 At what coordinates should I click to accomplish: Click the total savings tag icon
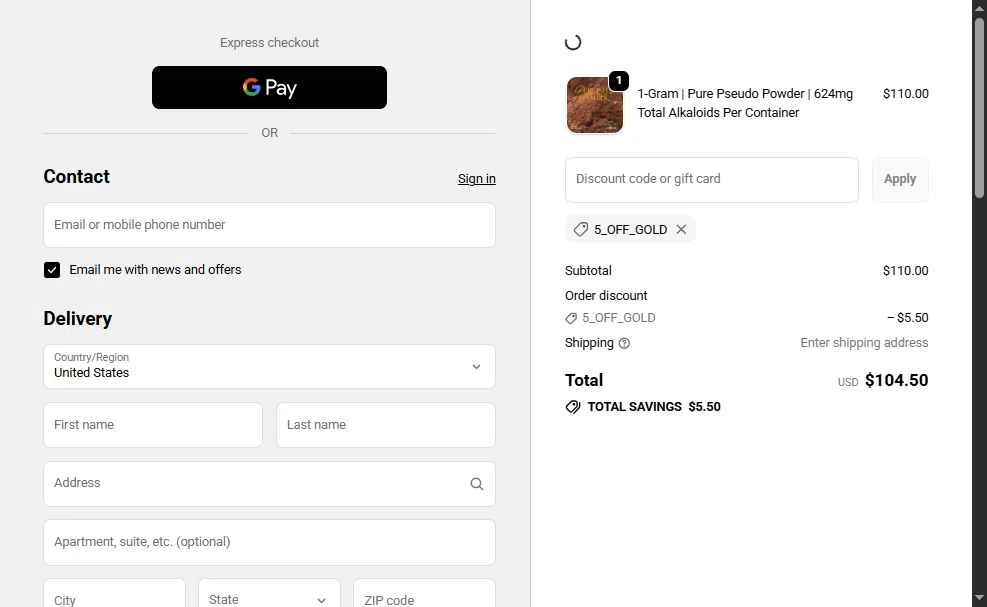point(573,407)
